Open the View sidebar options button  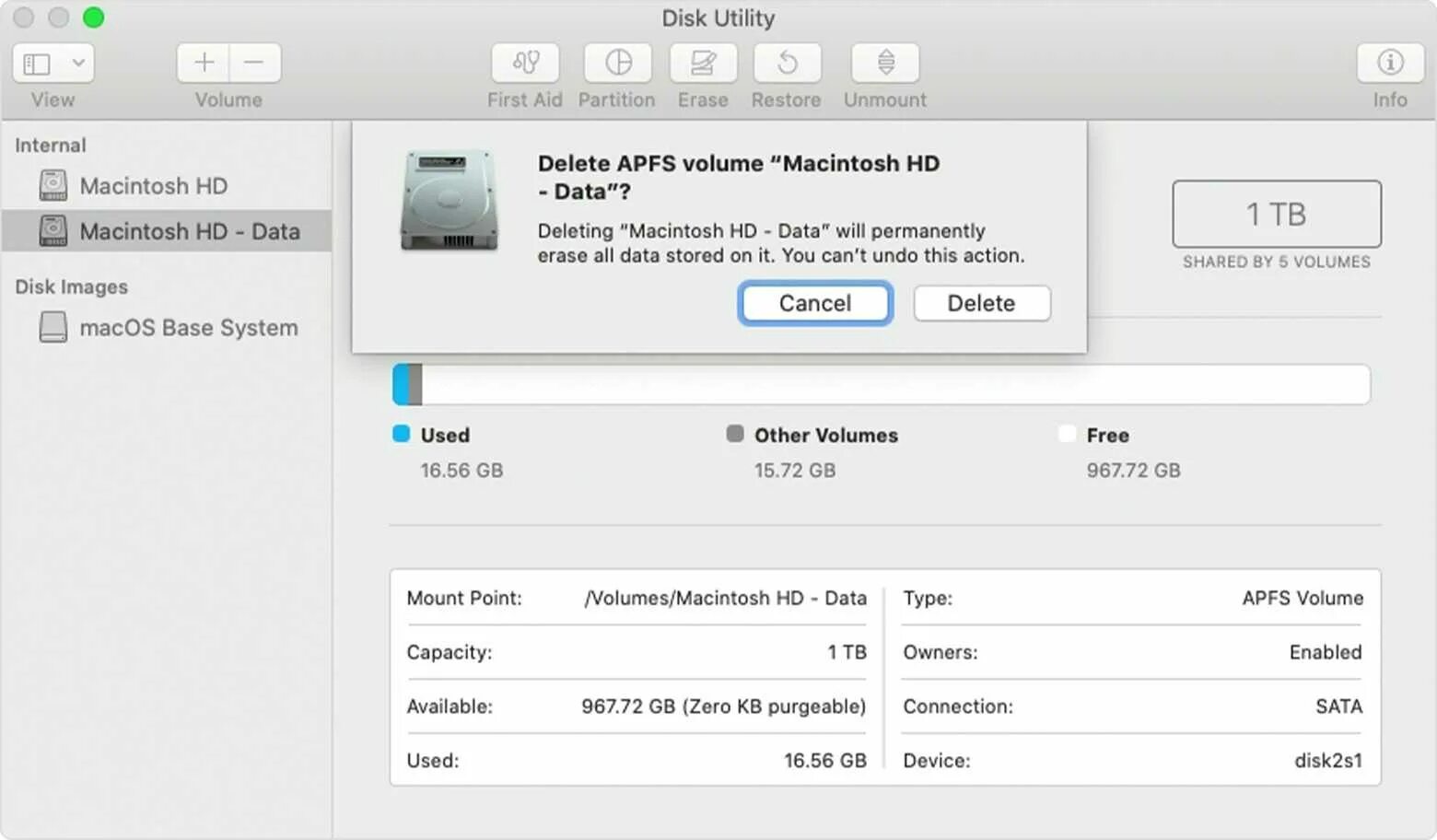tap(53, 63)
